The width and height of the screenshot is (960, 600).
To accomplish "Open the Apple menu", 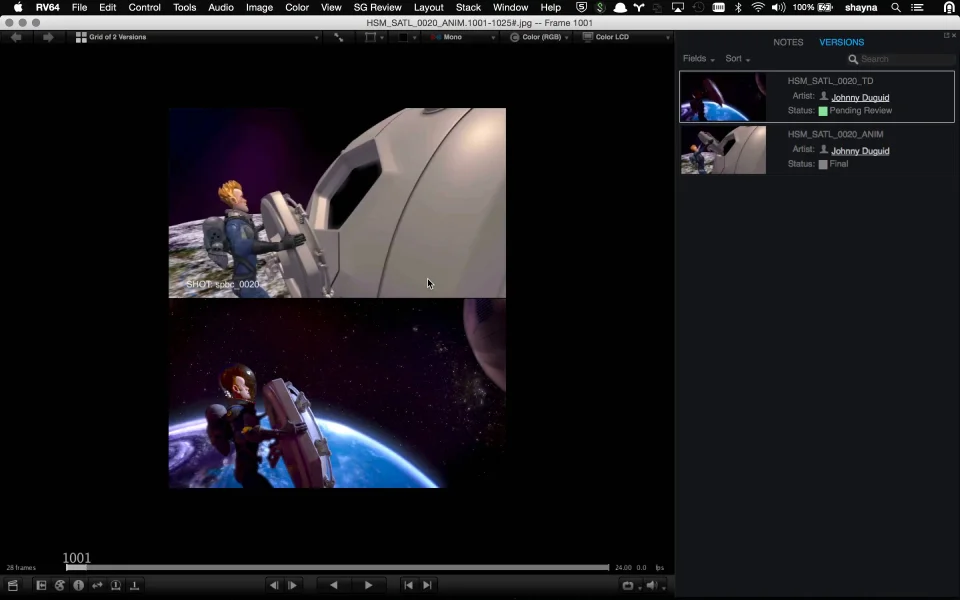I will pyautogui.click(x=18, y=7).
